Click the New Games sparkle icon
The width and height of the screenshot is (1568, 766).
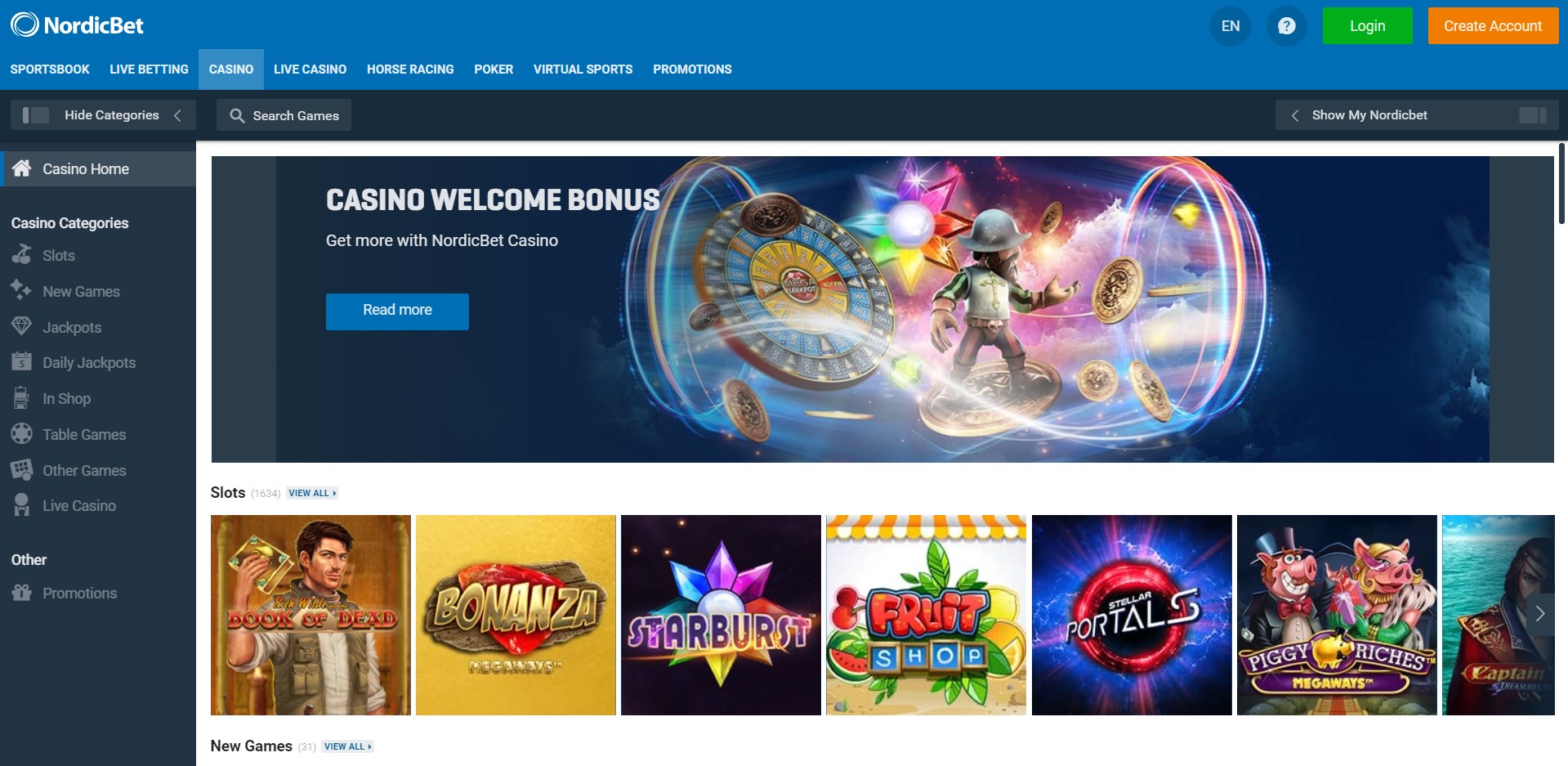[21, 290]
